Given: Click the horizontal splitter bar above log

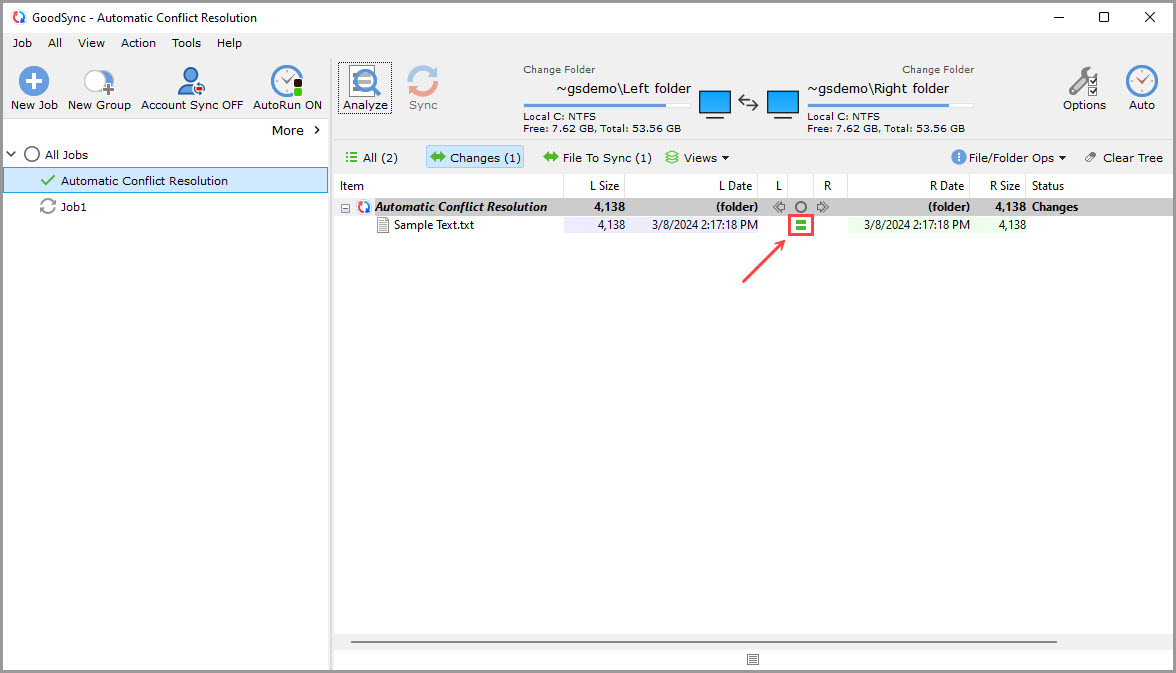Looking at the screenshot, I should (x=704, y=642).
